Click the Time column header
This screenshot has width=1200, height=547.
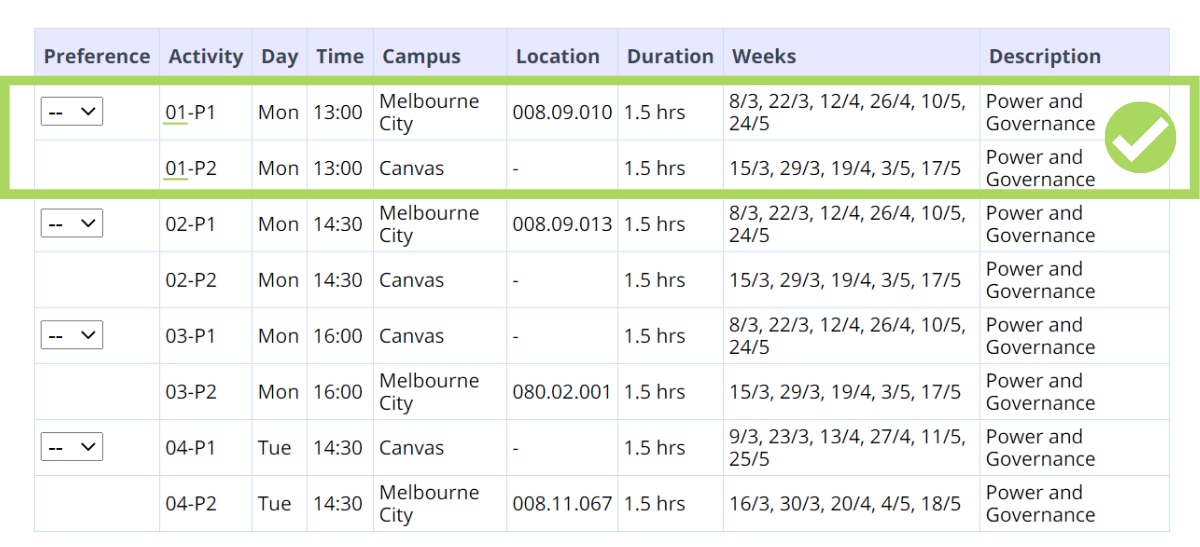340,57
